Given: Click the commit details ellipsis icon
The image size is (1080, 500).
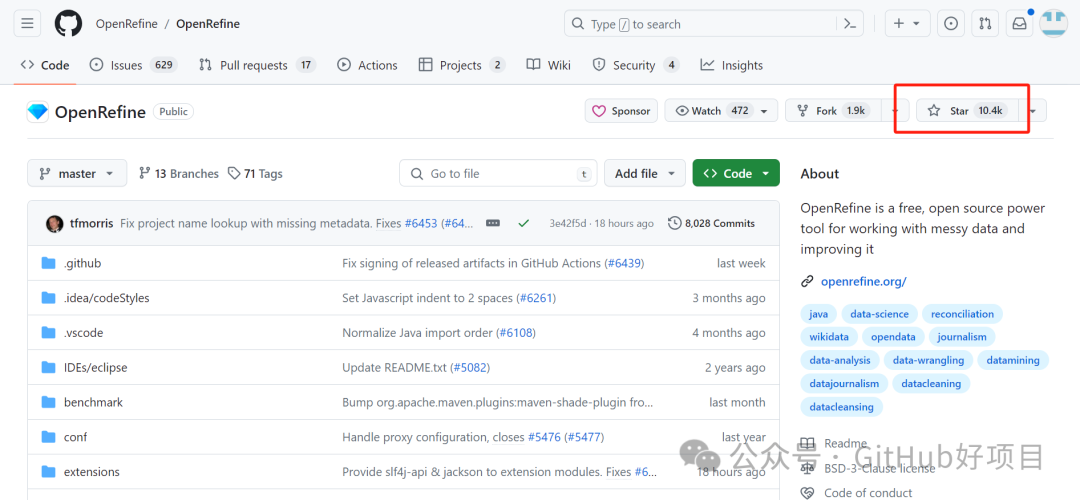Looking at the screenshot, I should pyautogui.click(x=492, y=223).
